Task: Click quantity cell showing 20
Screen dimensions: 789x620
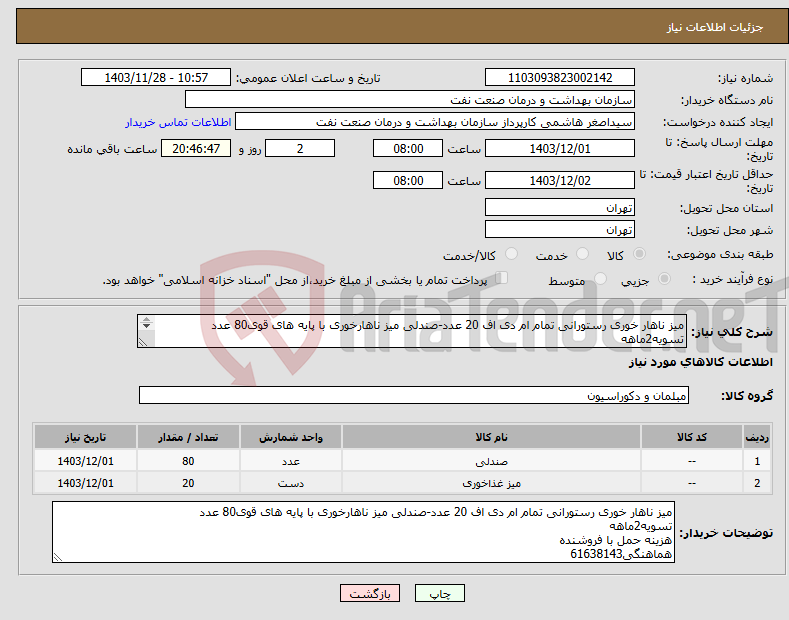Action: (188, 483)
